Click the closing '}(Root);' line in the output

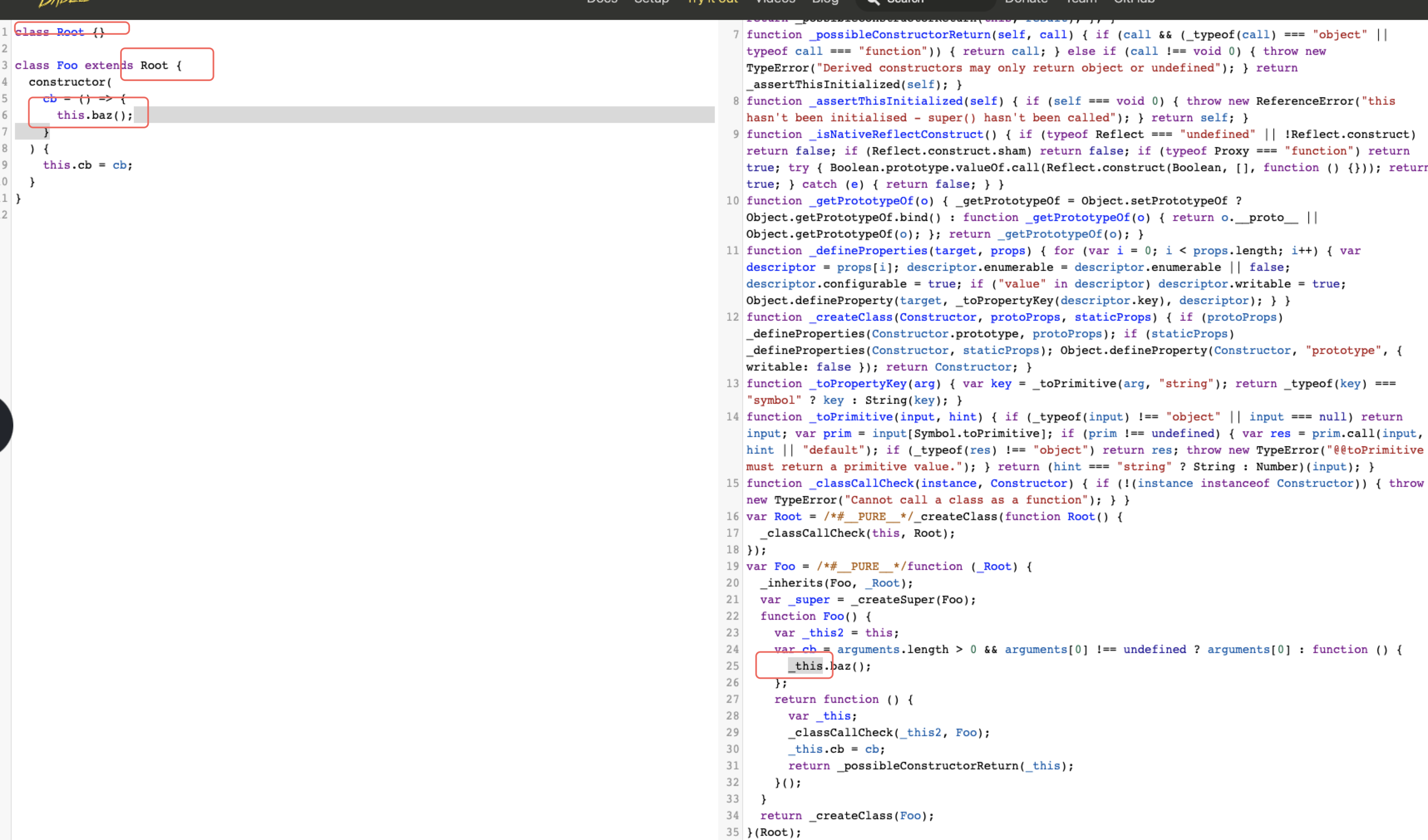[x=774, y=832]
